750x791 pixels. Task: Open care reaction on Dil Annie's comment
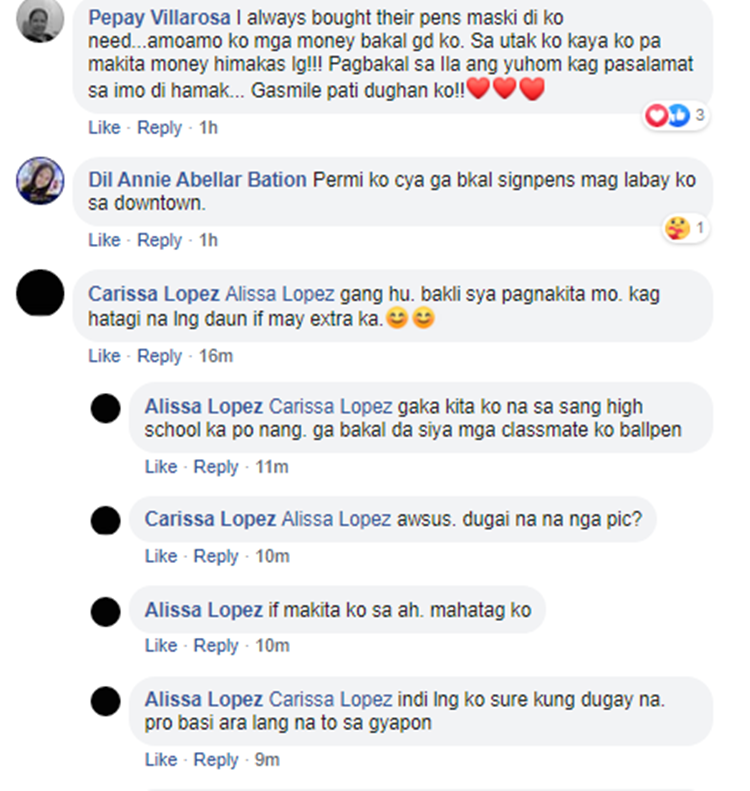pos(685,229)
